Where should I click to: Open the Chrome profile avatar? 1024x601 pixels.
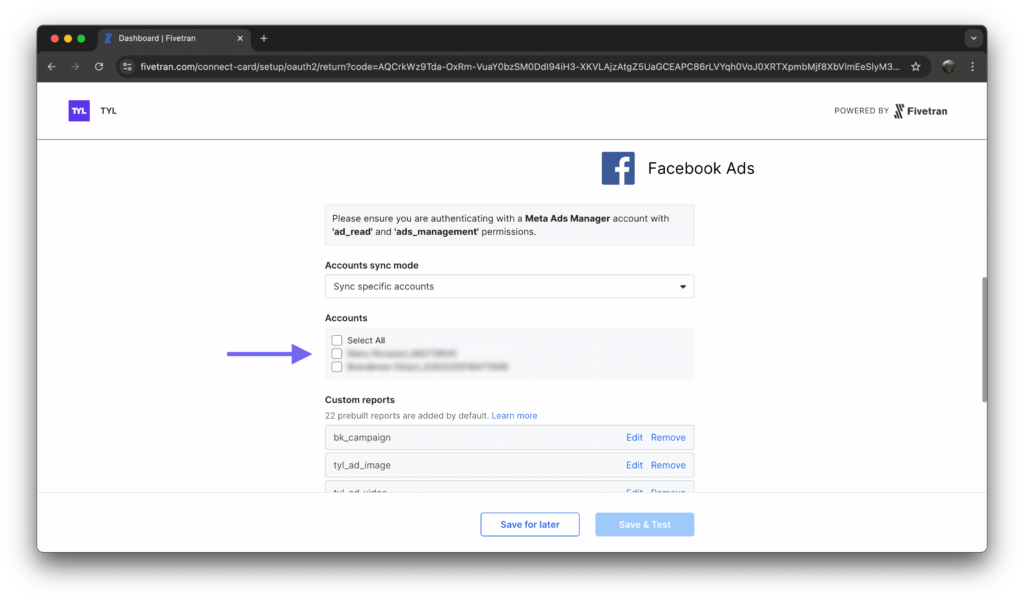click(x=948, y=67)
